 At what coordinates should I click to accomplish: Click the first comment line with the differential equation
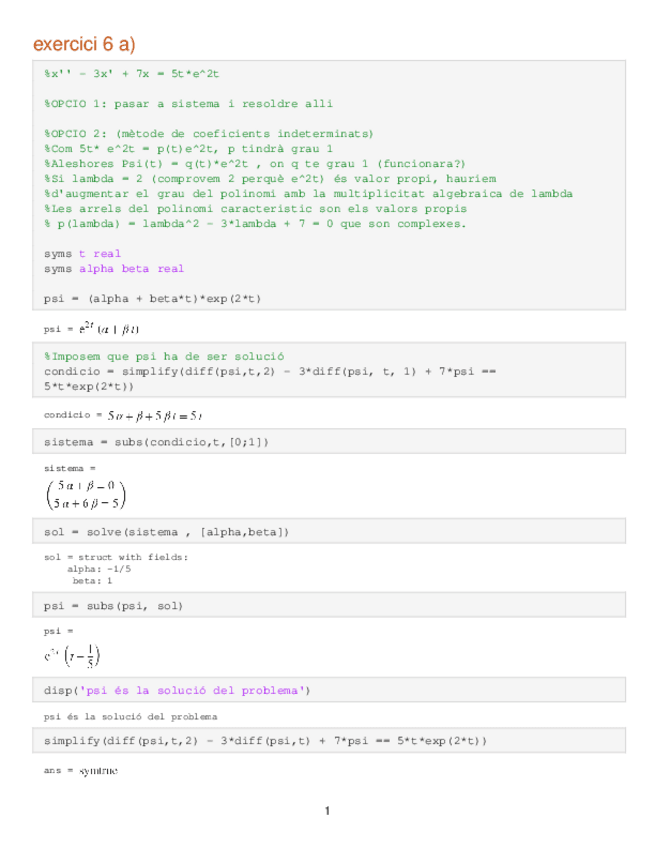pyautogui.click(x=132, y=74)
